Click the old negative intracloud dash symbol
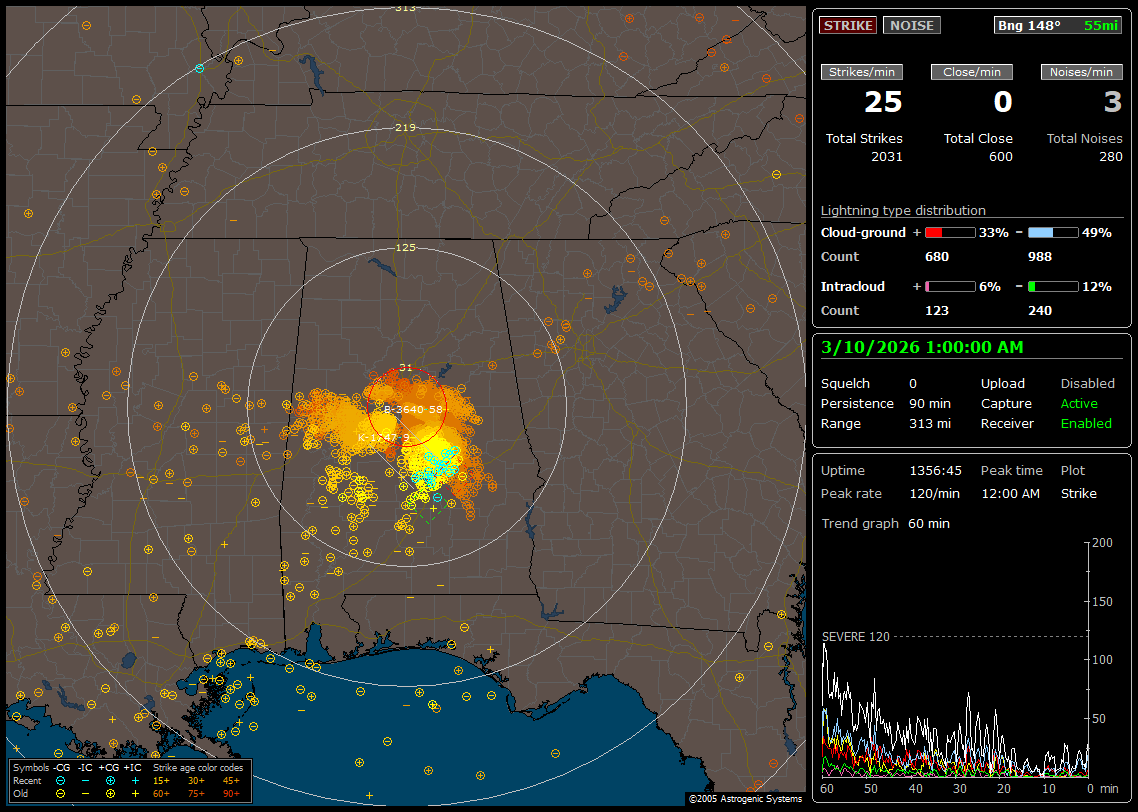Viewport: 1138px width, 812px height. coord(86,793)
